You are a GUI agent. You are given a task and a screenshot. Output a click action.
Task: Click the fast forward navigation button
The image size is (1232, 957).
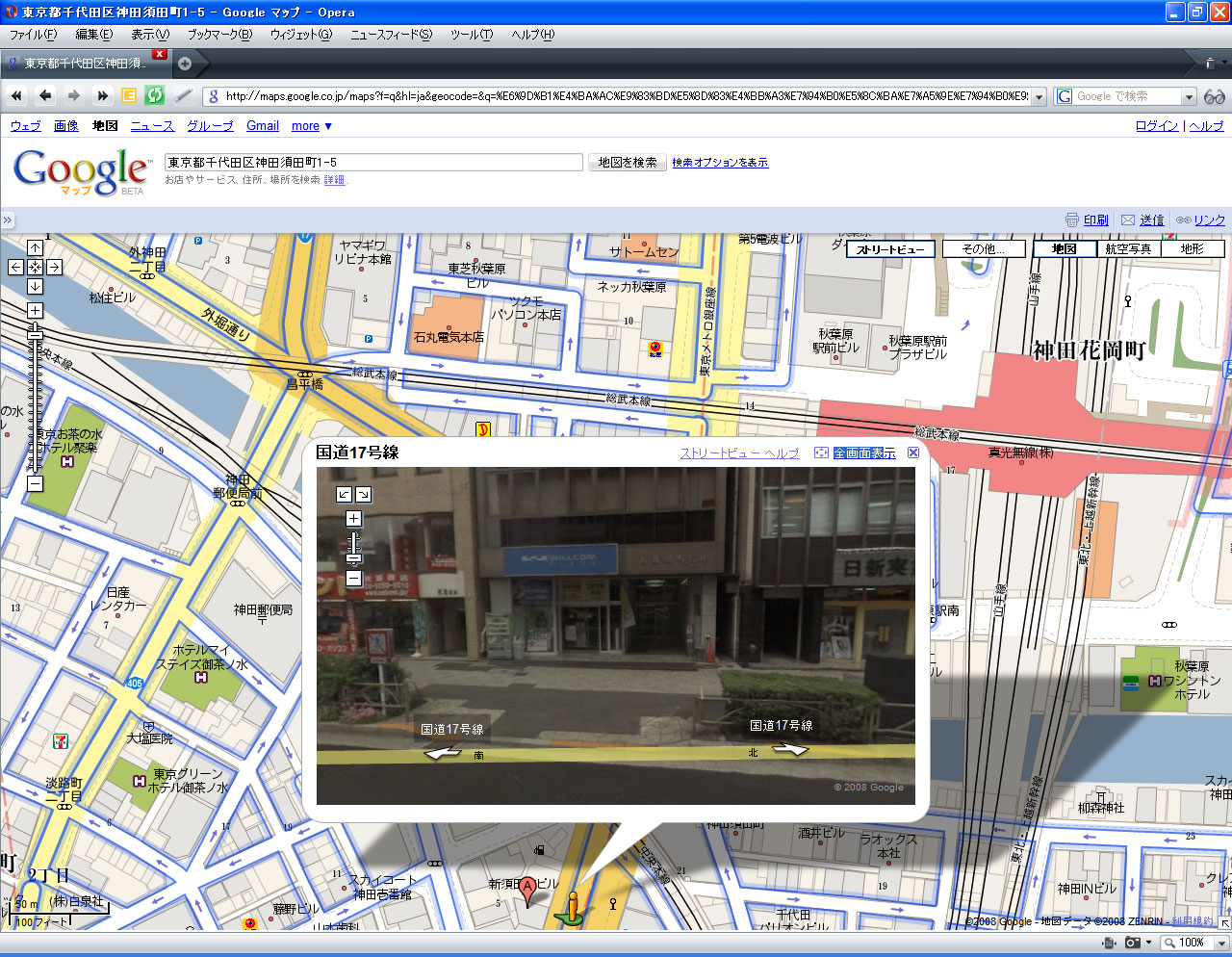pos(102,96)
